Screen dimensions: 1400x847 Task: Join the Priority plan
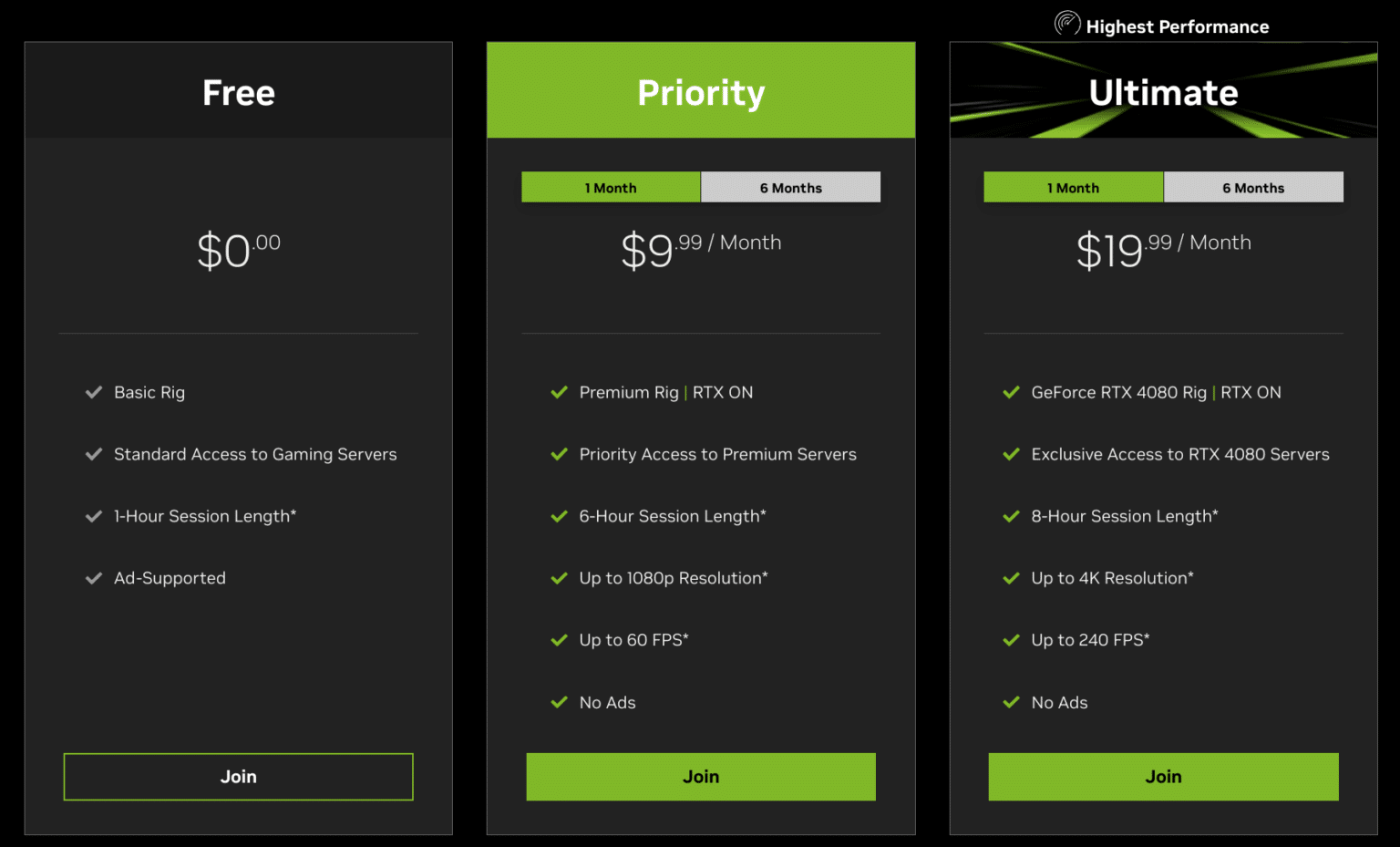tap(700, 776)
